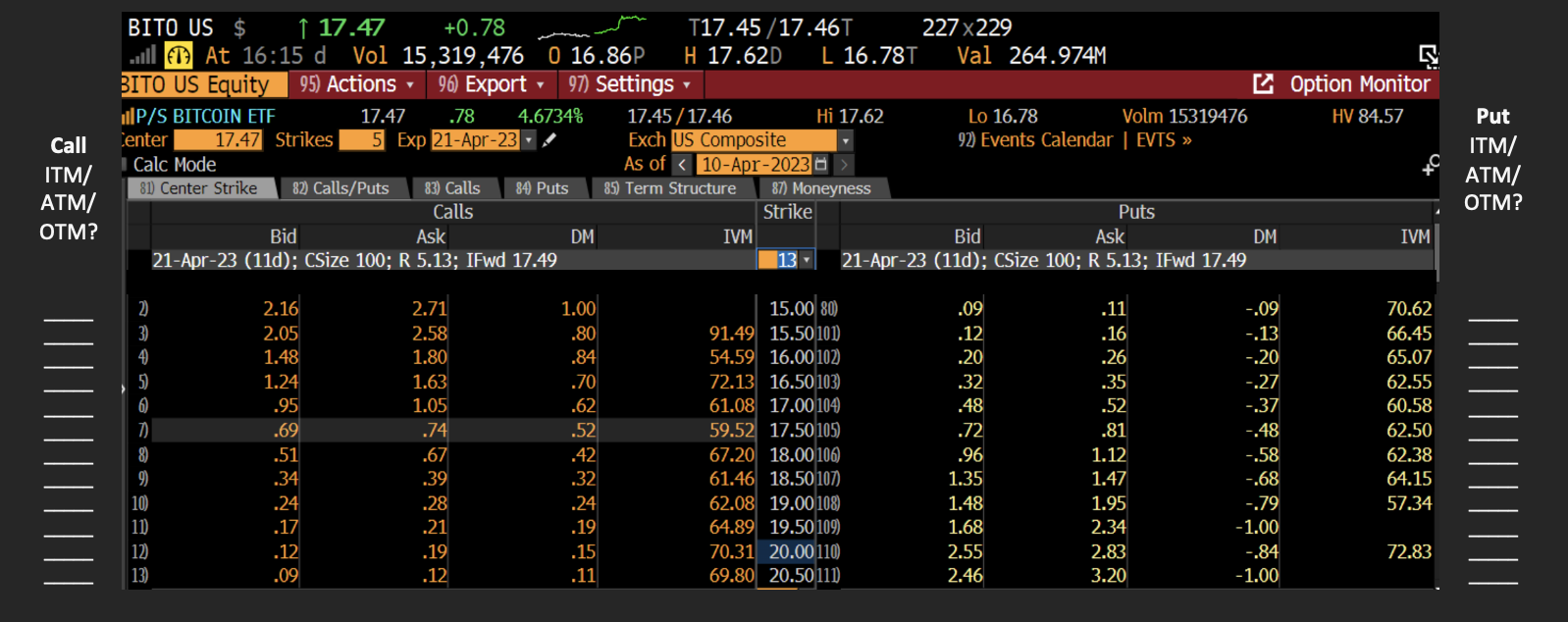1568x622 pixels.
Task: Click the Calc Mode label
Action: [x=175, y=165]
